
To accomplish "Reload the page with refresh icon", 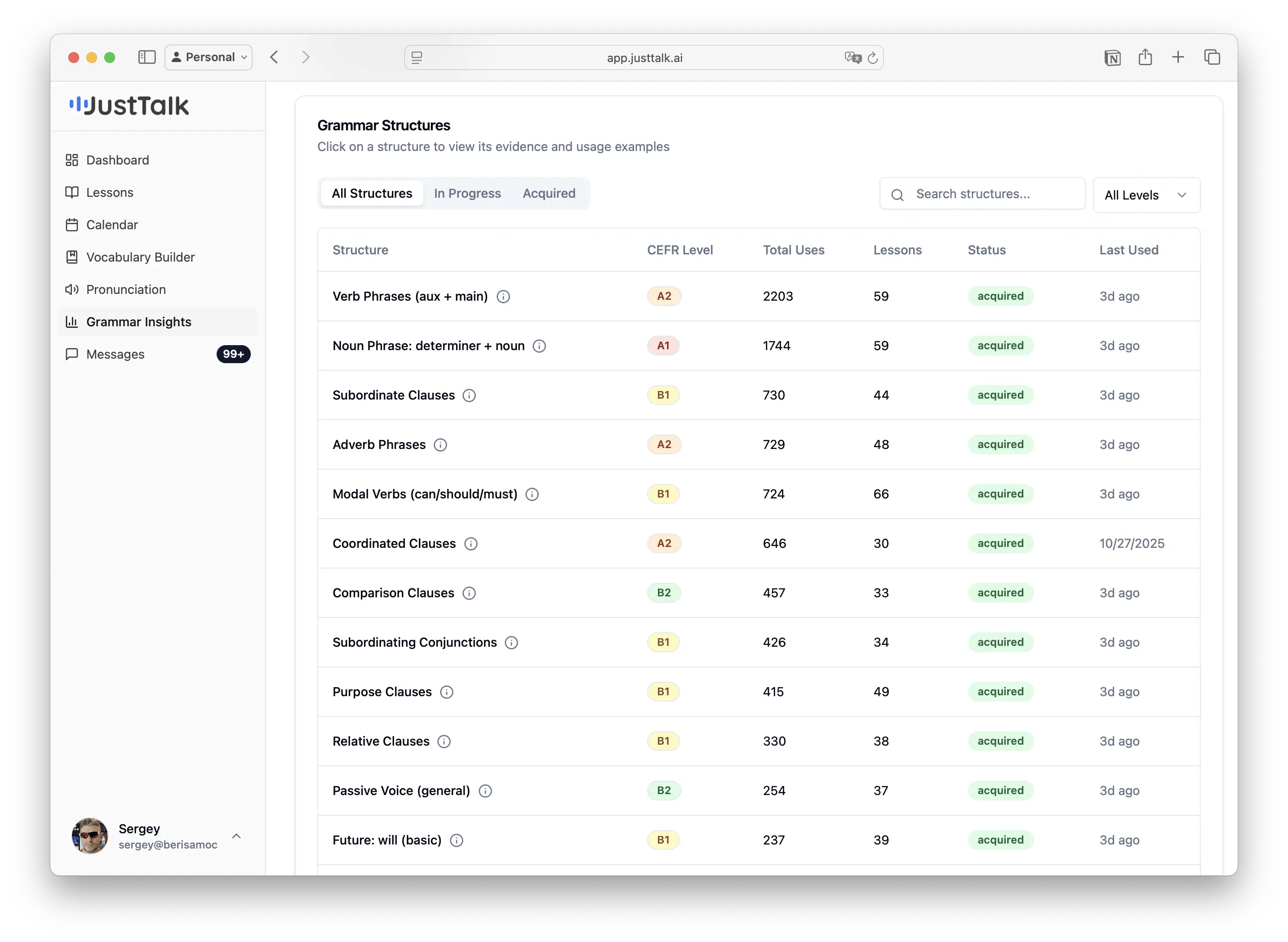I will [x=872, y=58].
